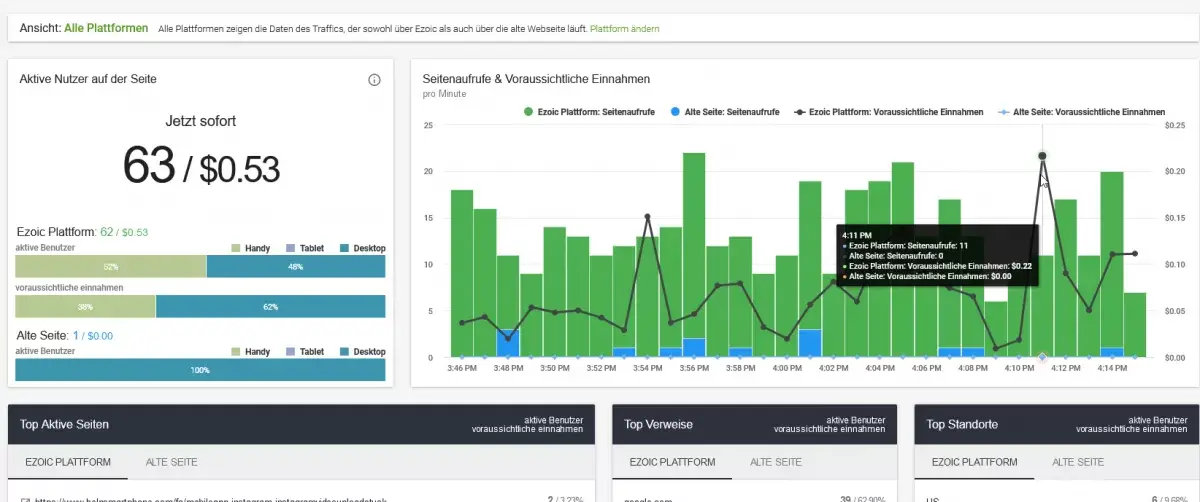Click the Handy 52% active users bar segment

tap(110, 267)
